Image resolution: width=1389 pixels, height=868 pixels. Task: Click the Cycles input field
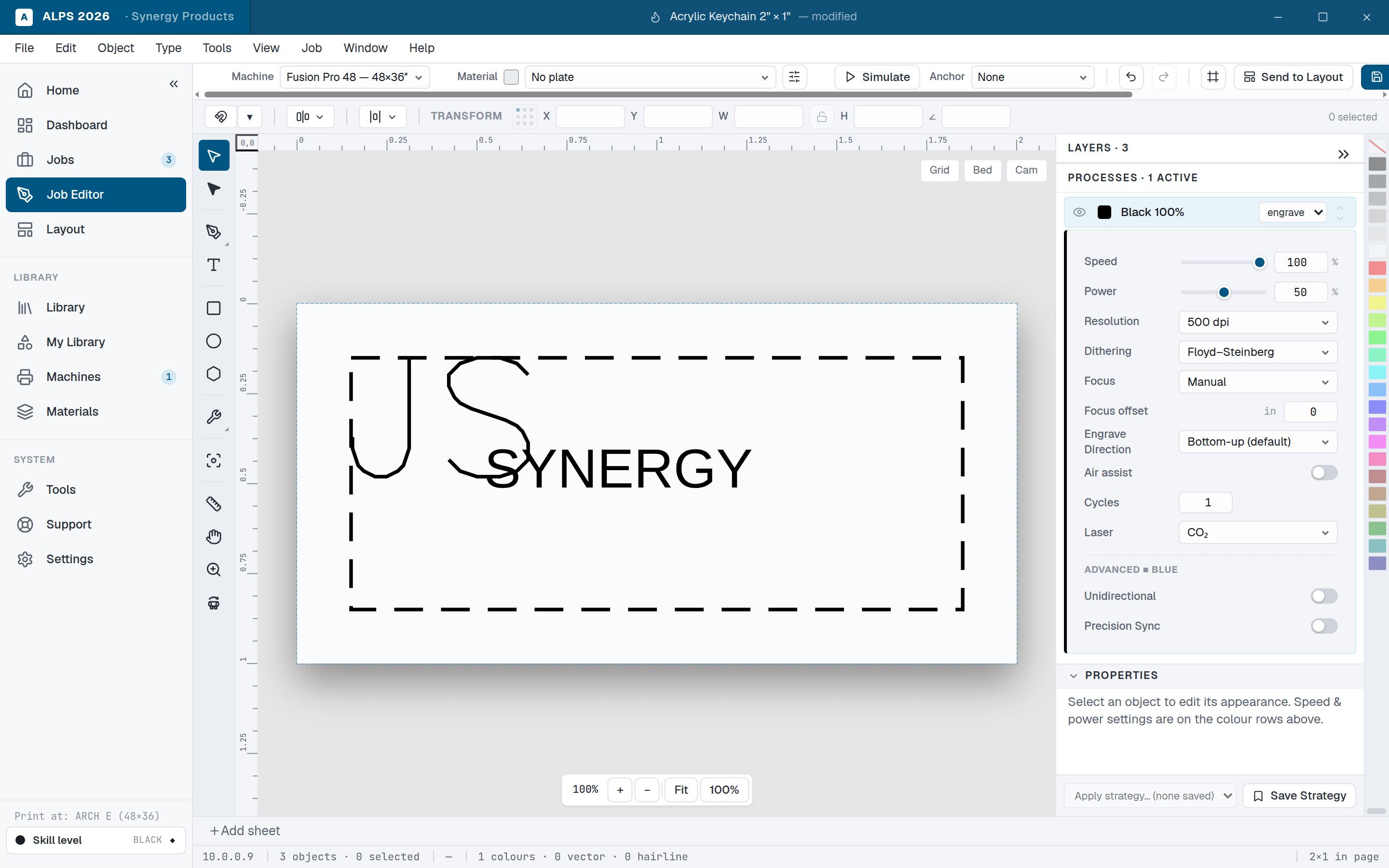click(1205, 502)
